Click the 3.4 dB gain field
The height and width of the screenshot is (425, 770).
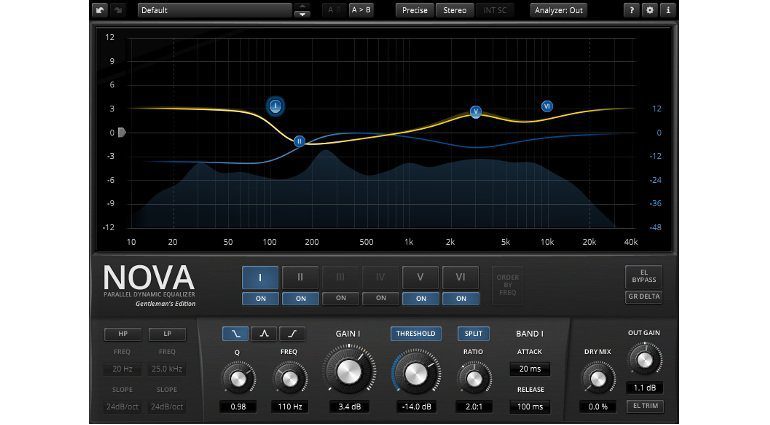coord(349,407)
